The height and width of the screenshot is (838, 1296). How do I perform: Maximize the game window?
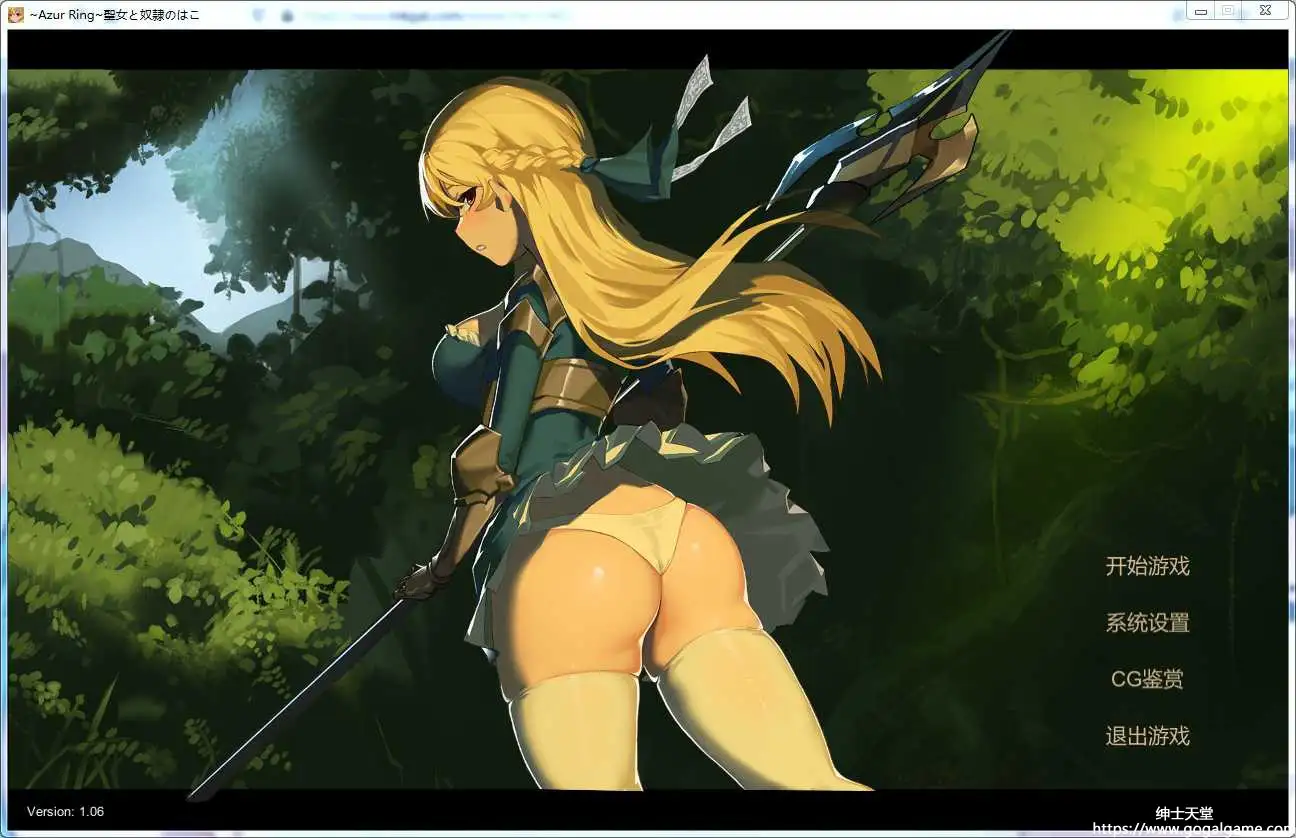(1228, 10)
